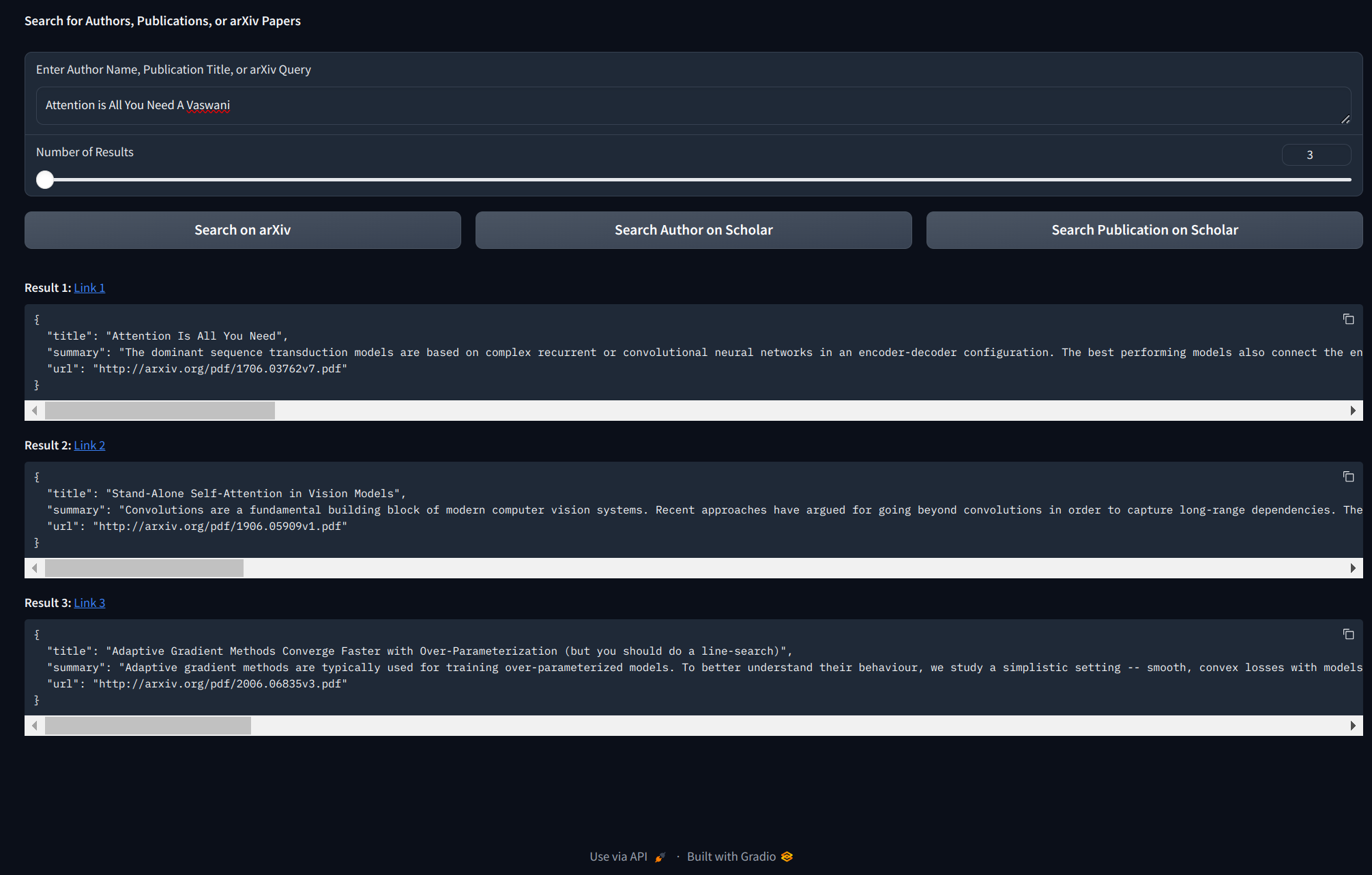Click right scroll arrow in Result 2

(1353, 568)
